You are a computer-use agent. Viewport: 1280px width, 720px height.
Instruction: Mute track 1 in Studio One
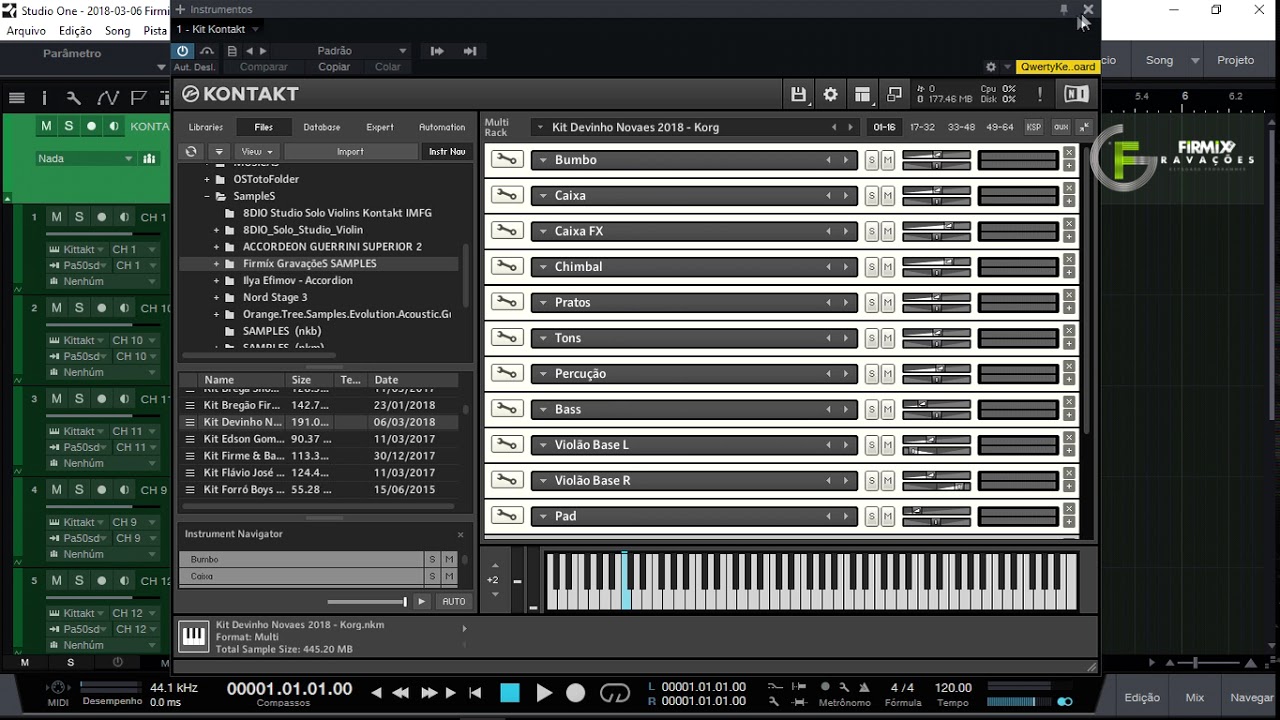57,217
